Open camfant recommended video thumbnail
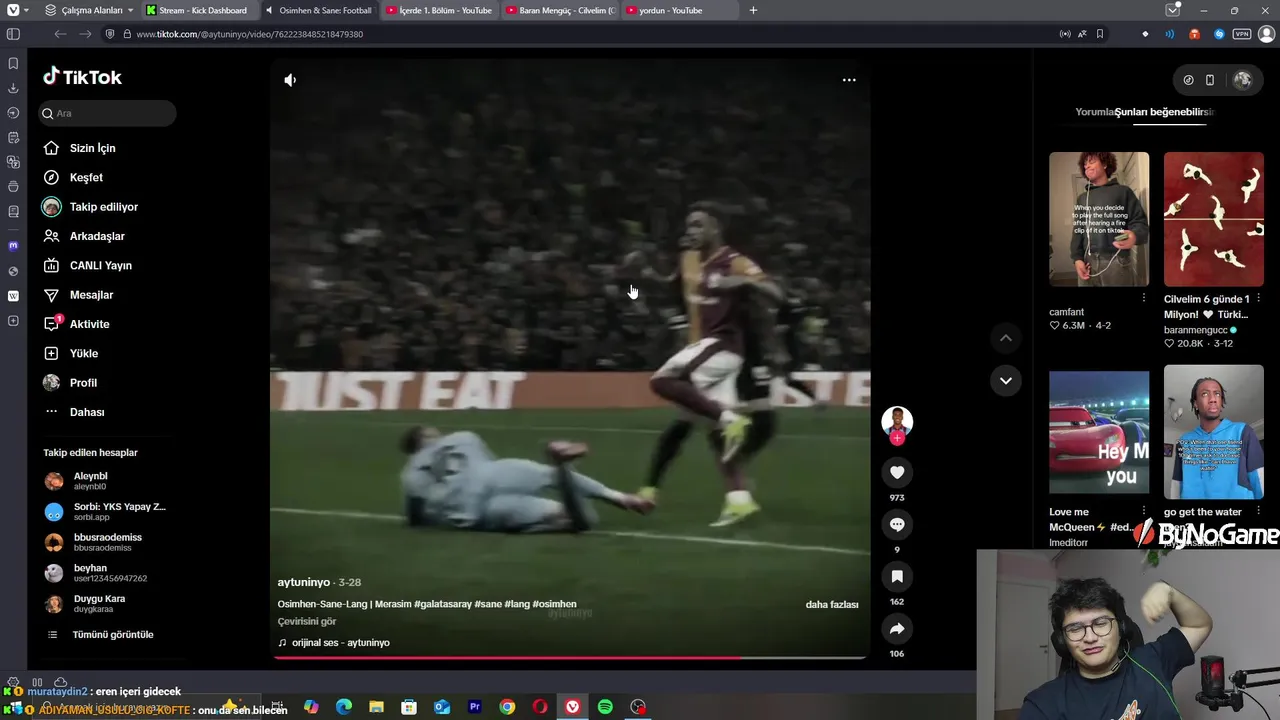This screenshot has width=1280, height=720. pos(1099,219)
